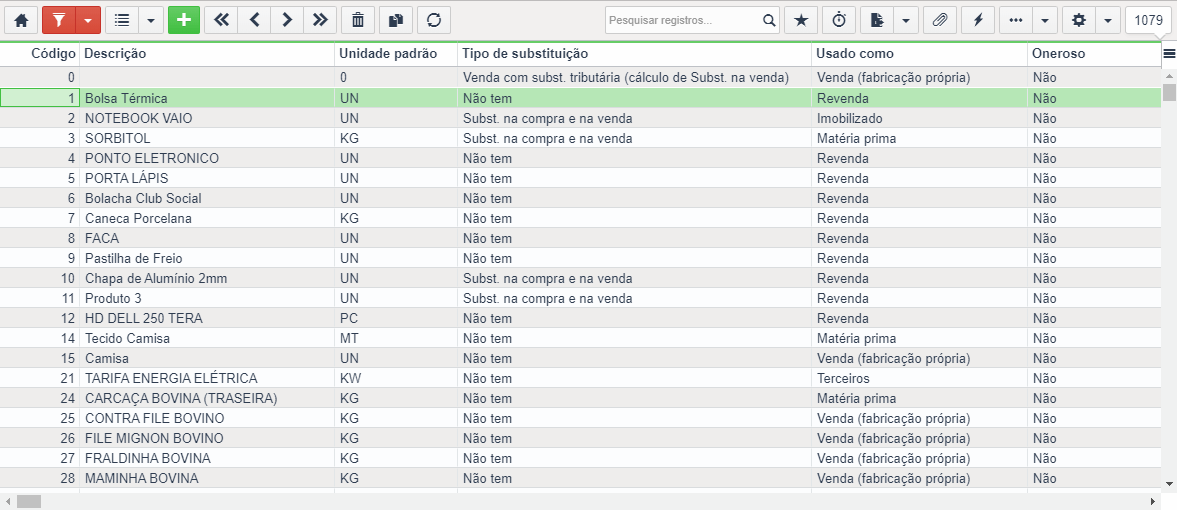1177x510 pixels.
Task: Click the PORTA LÁPIS description
Action: (x=126, y=179)
